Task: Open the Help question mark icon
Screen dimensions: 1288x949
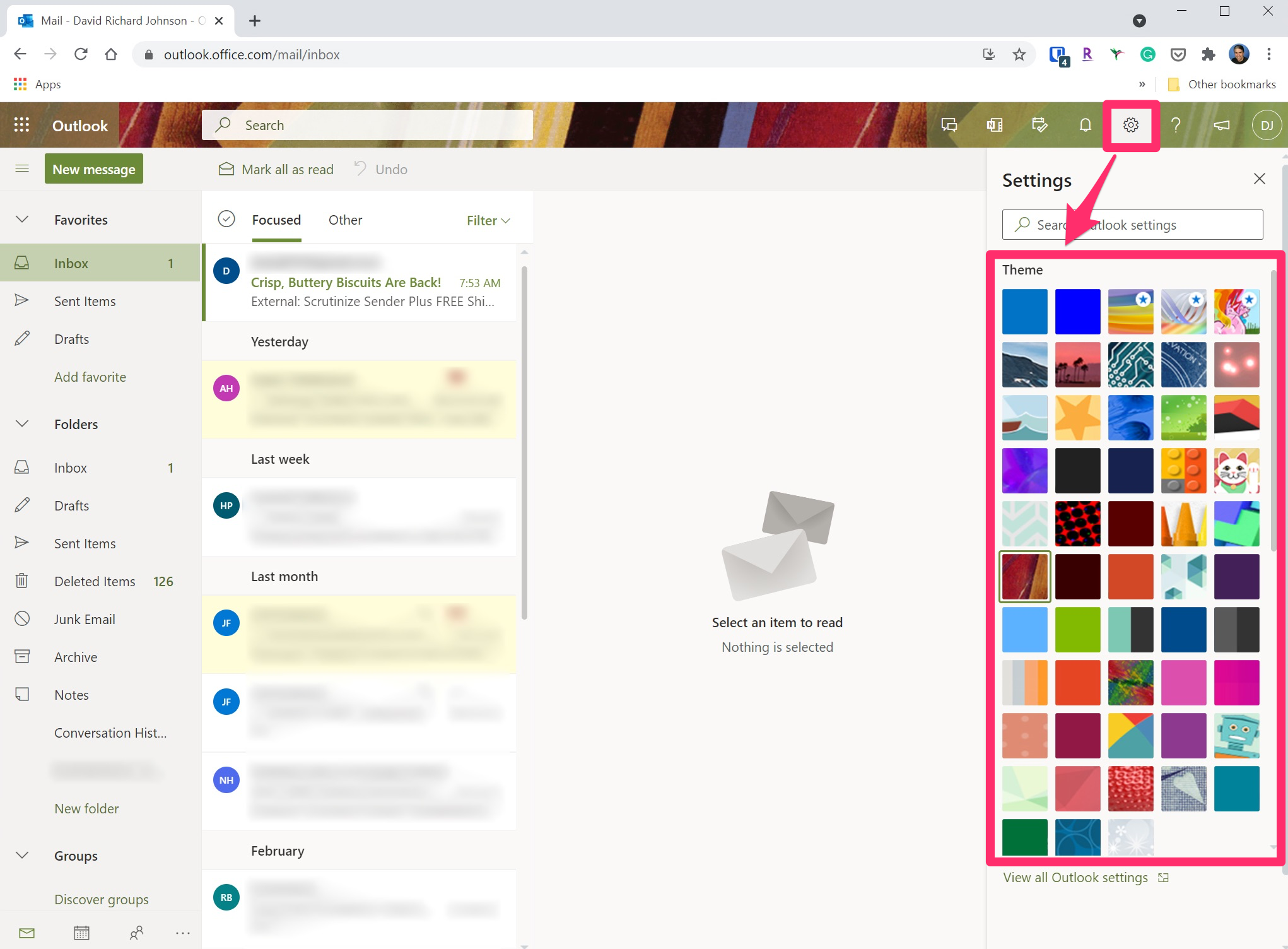Action: (1177, 125)
